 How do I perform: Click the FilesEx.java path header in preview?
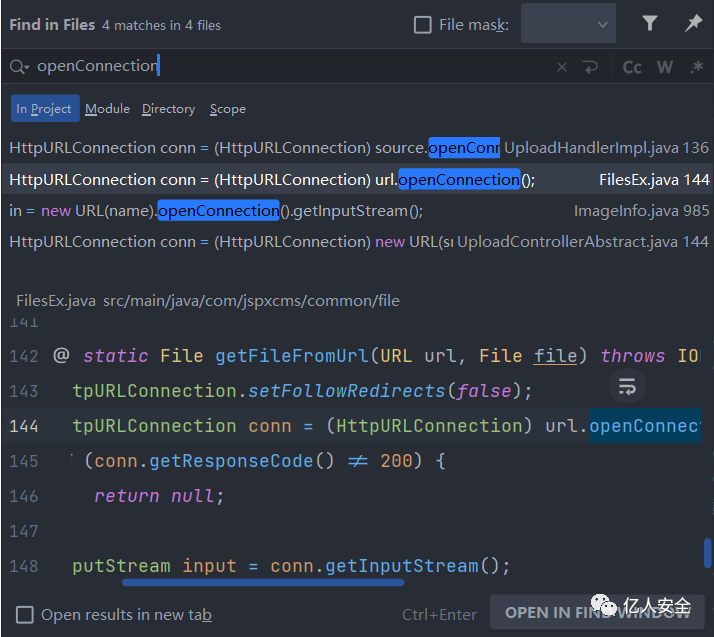[208, 301]
